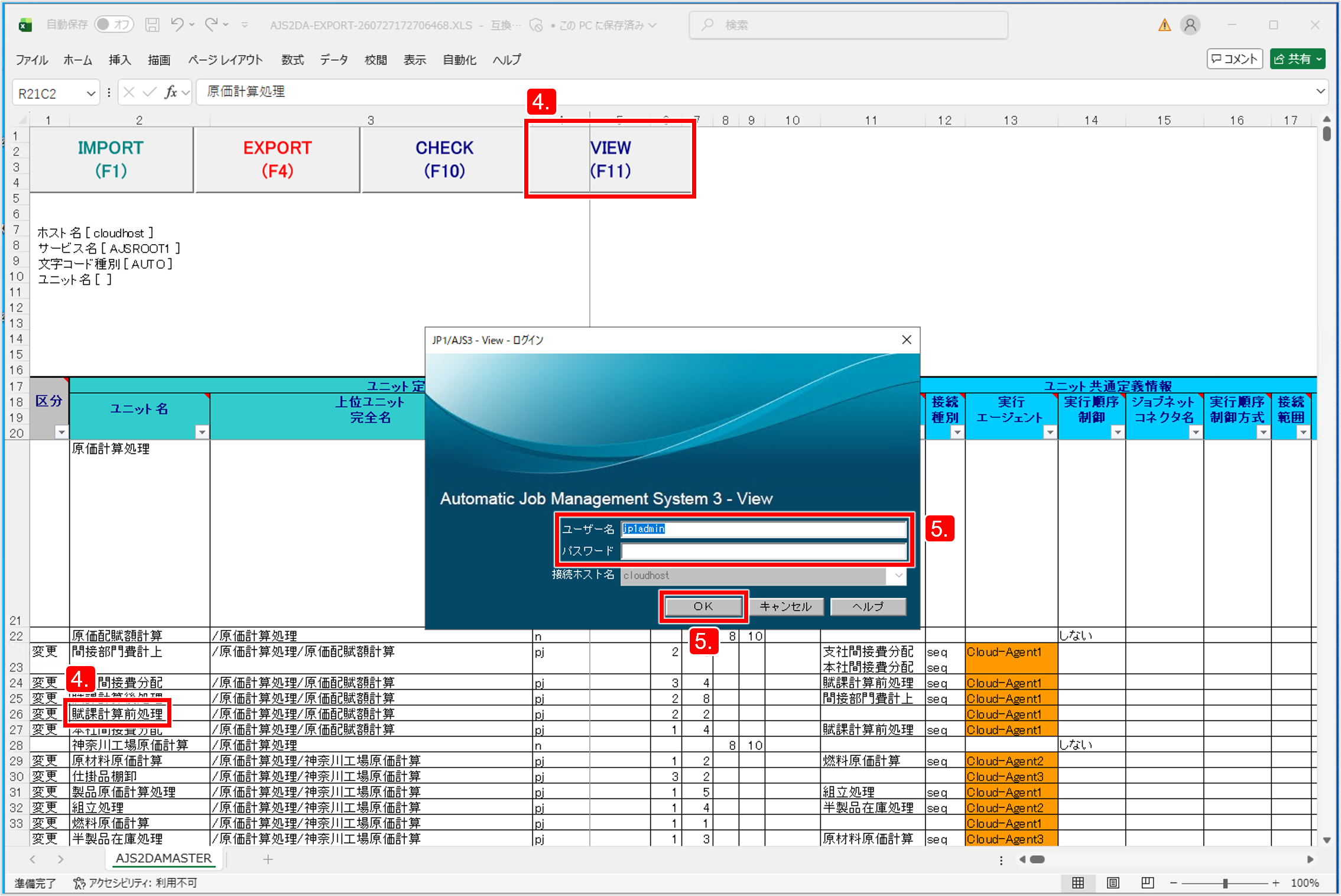Click the save disk icon in title bar
Viewport: 1341px width, 896px height.
(152, 25)
